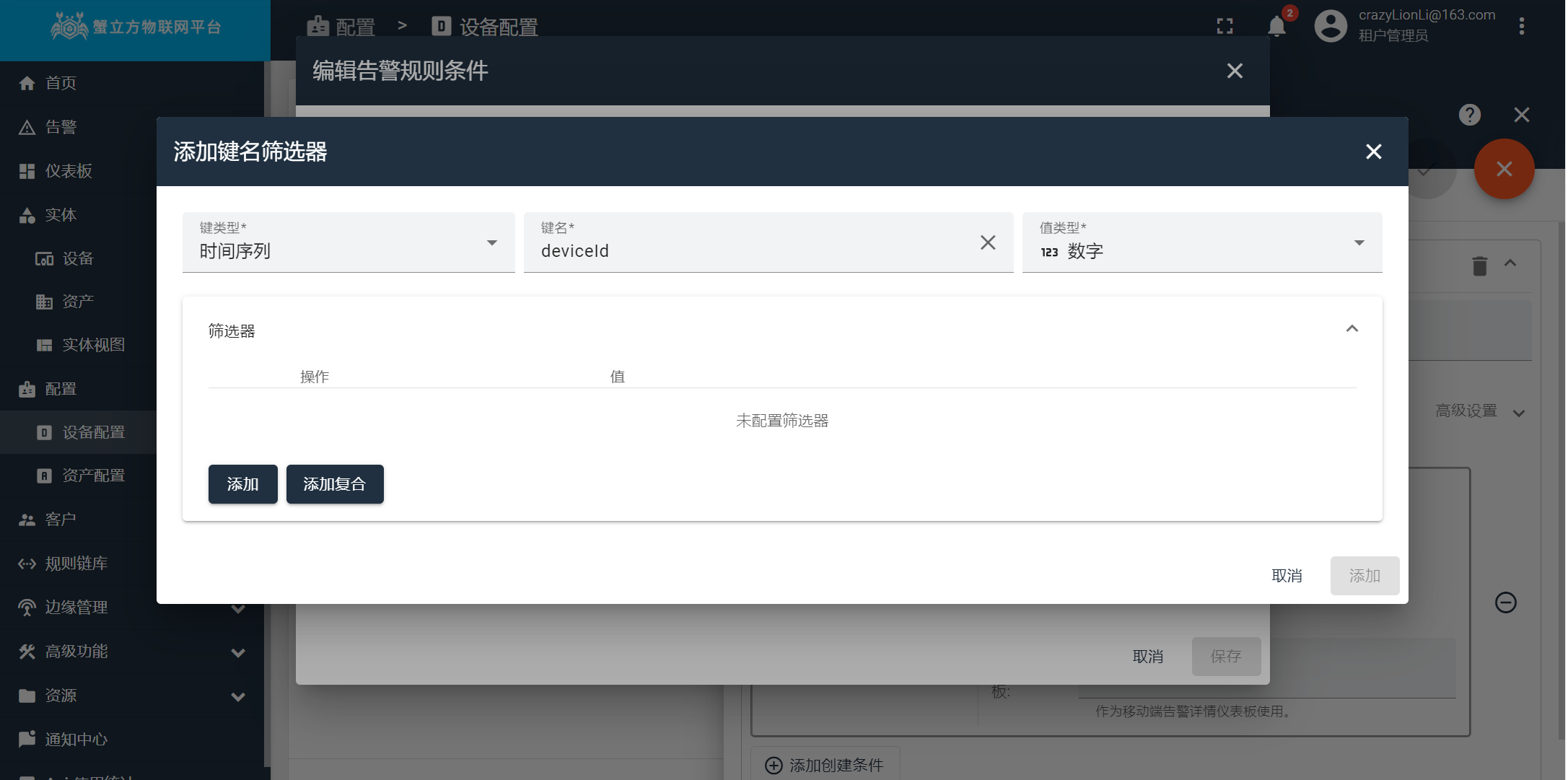Viewport: 1568px width, 780px height.
Task: Click the user avatar icon
Action: pyautogui.click(x=1331, y=27)
